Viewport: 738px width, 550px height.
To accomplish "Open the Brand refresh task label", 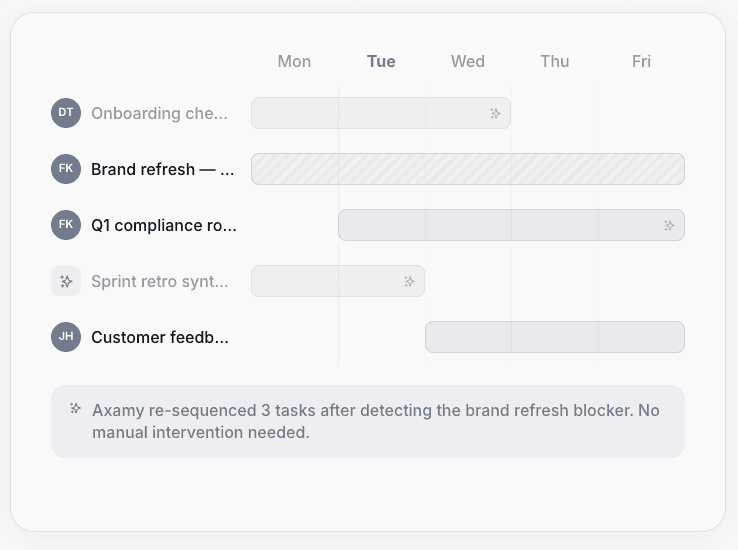I will (x=163, y=169).
